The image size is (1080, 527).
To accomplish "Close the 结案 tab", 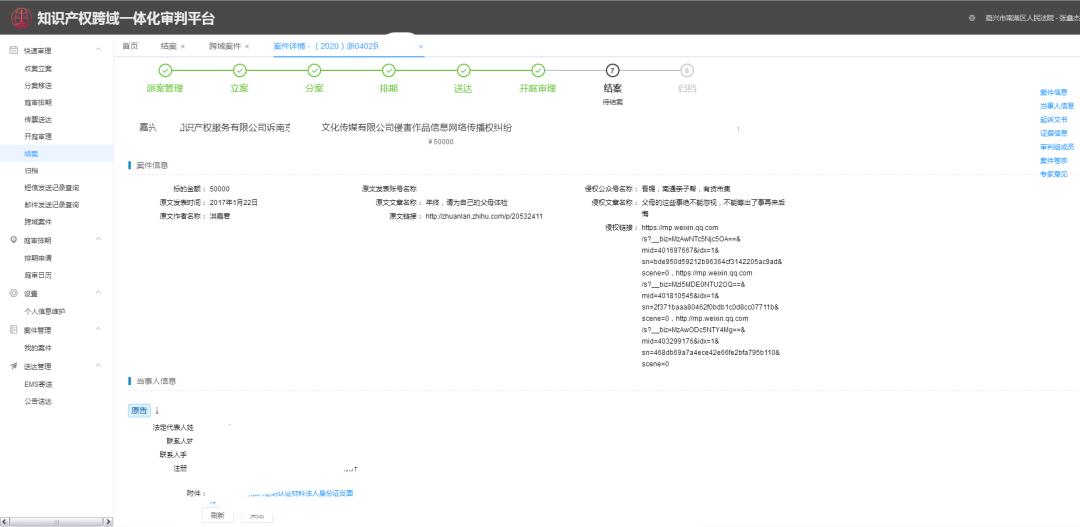I will pos(183,46).
